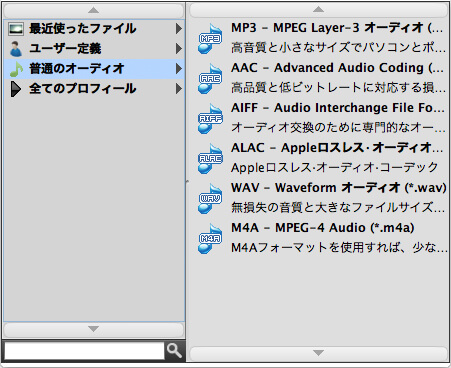Open the ユーザー定義 category
Image resolution: width=451 pixels, height=368 pixels.
pos(94,49)
